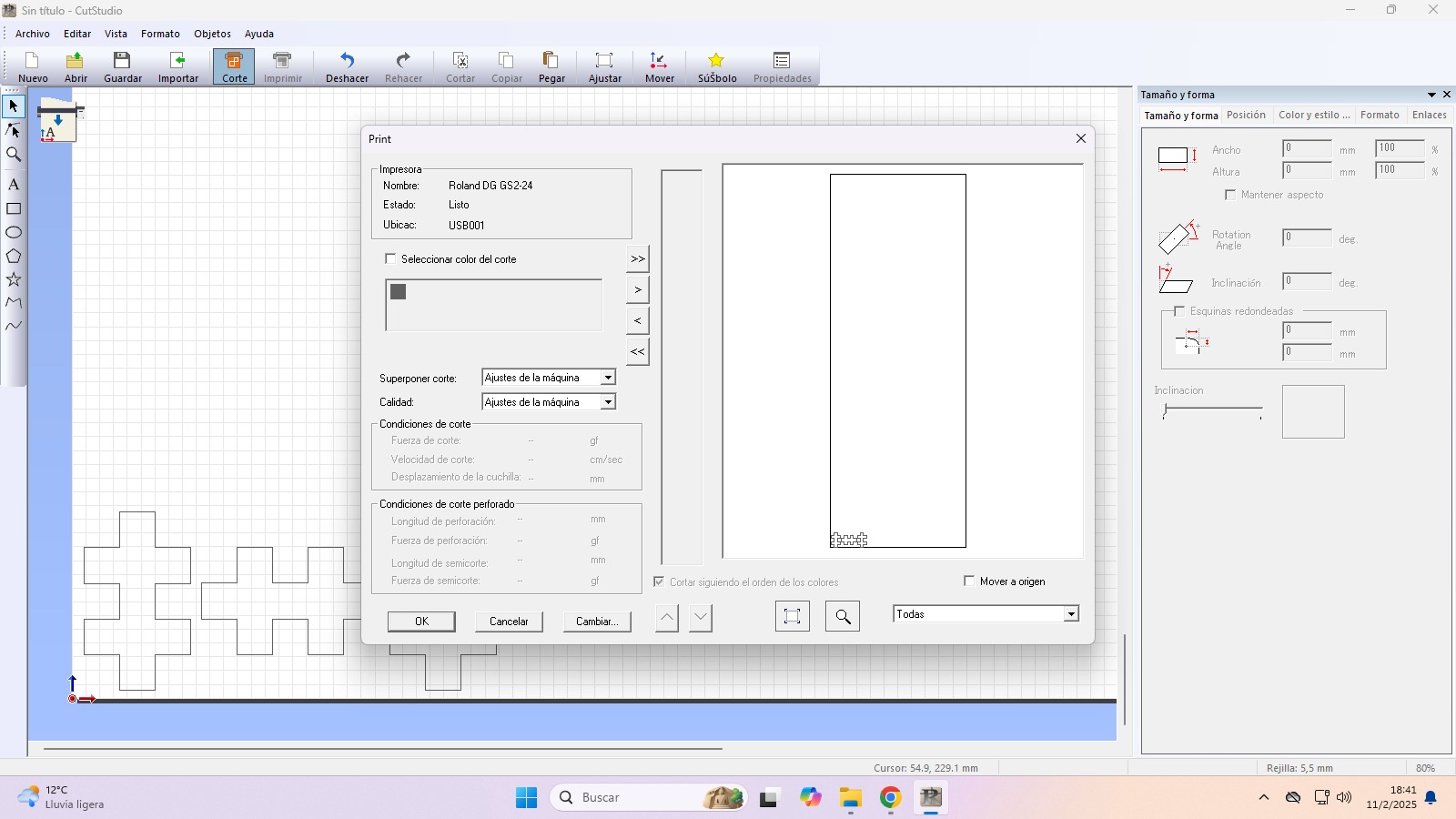Click the Cambiar... button
This screenshot has width=1456, height=819.
tap(596, 622)
